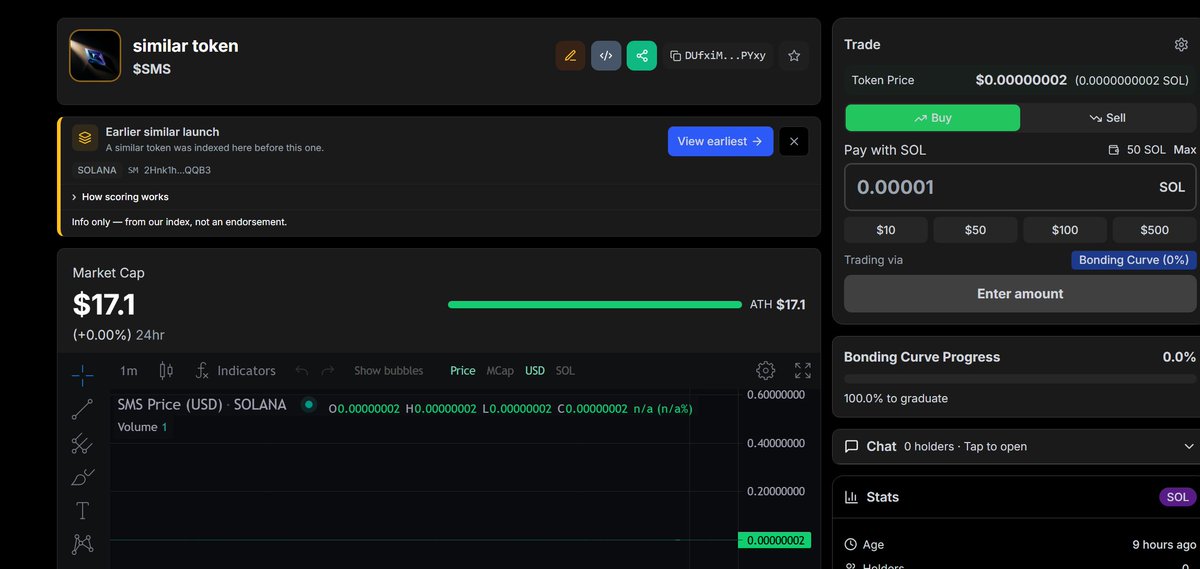Toggle Show bubbles on chart
The width and height of the screenshot is (1200, 569).
(388, 371)
